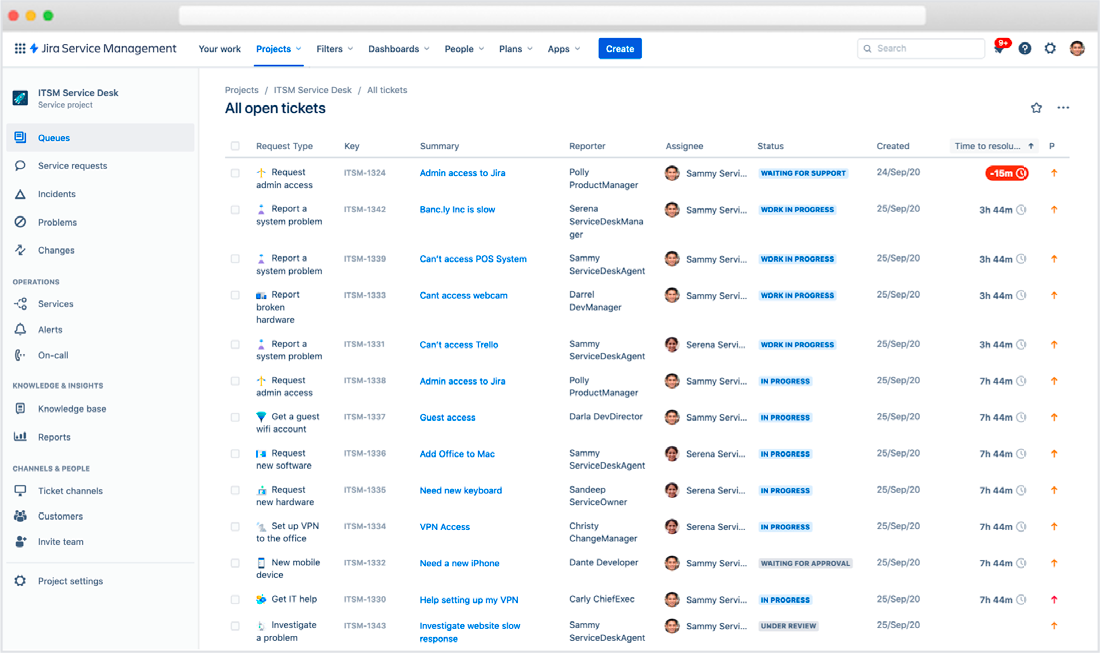Click the blue Create button
This screenshot has height=653, width=1100.
point(620,48)
